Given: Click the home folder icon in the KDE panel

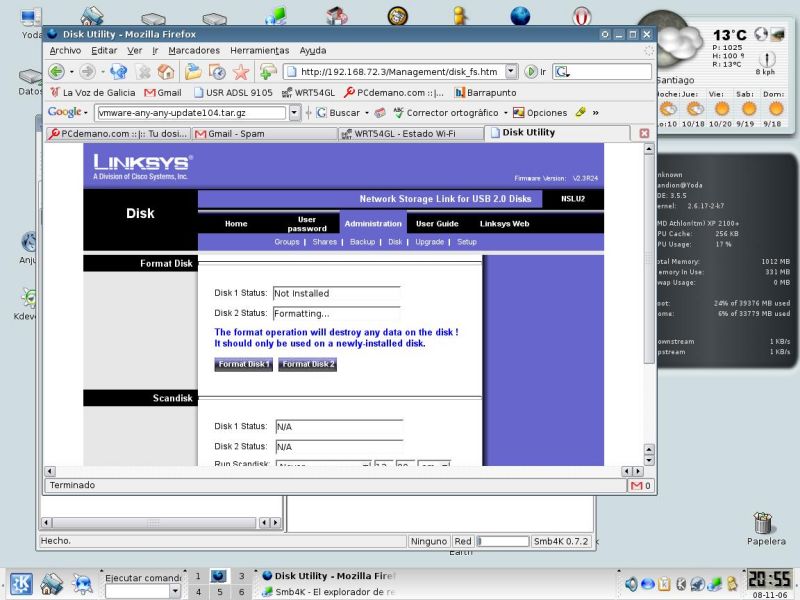Looking at the screenshot, I should tap(51, 584).
